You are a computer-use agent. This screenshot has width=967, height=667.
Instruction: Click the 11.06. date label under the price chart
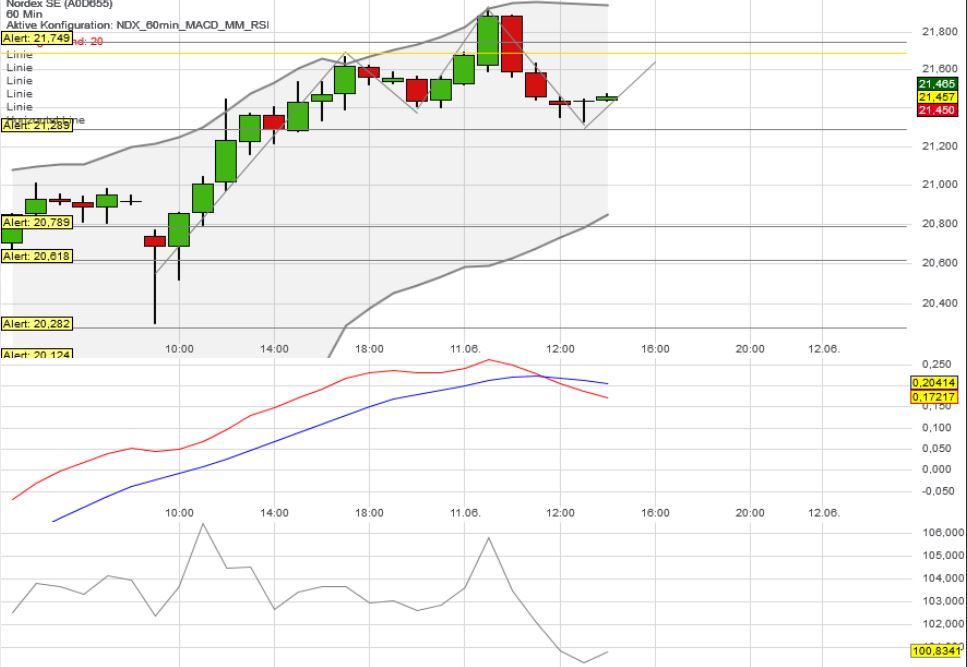(x=465, y=349)
